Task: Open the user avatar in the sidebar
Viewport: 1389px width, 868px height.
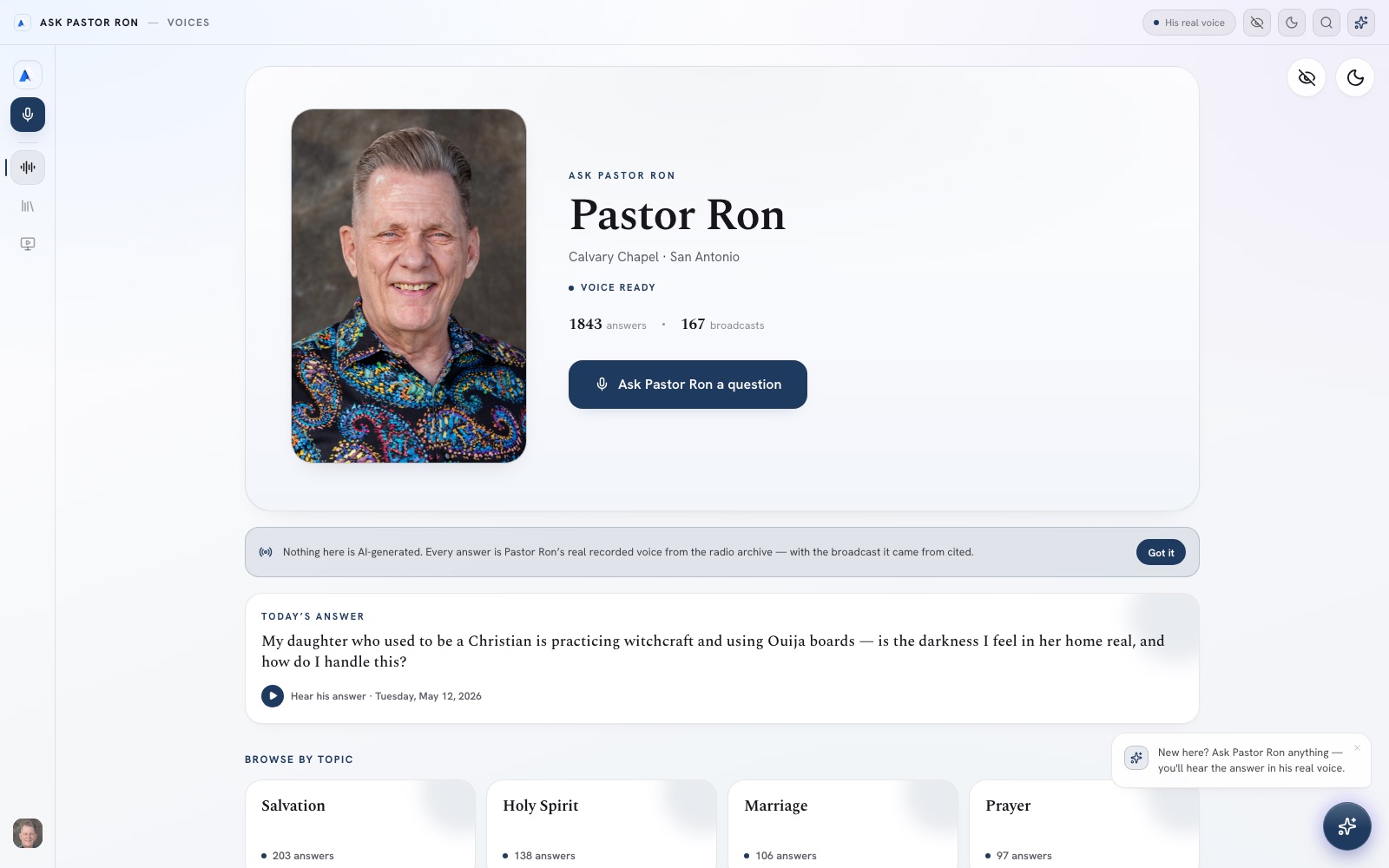Action: [28, 833]
